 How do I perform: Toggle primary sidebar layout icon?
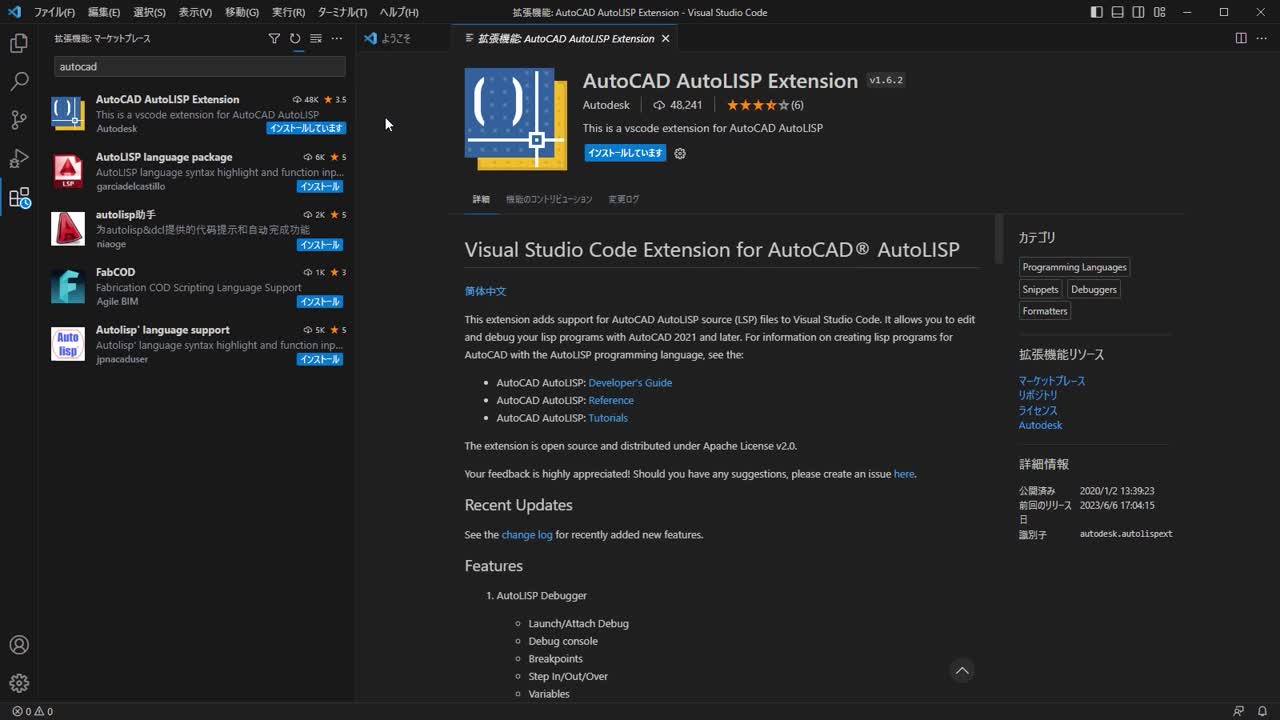click(x=1097, y=12)
